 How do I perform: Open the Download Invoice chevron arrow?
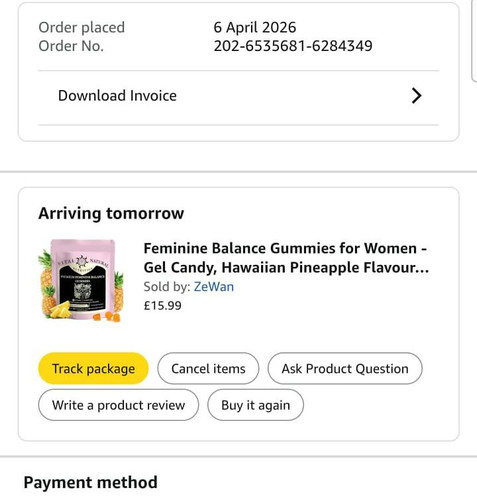416,96
